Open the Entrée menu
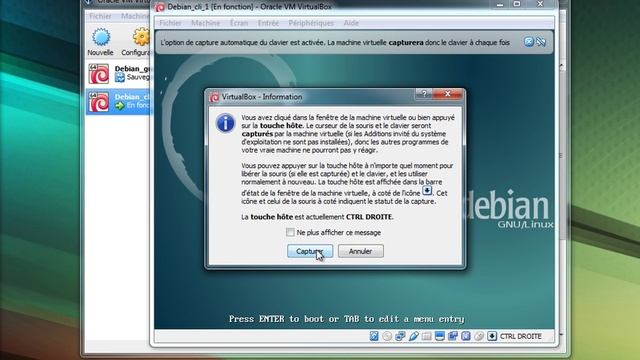The width and height of the screenshot is (640, 360). point(268,23)
